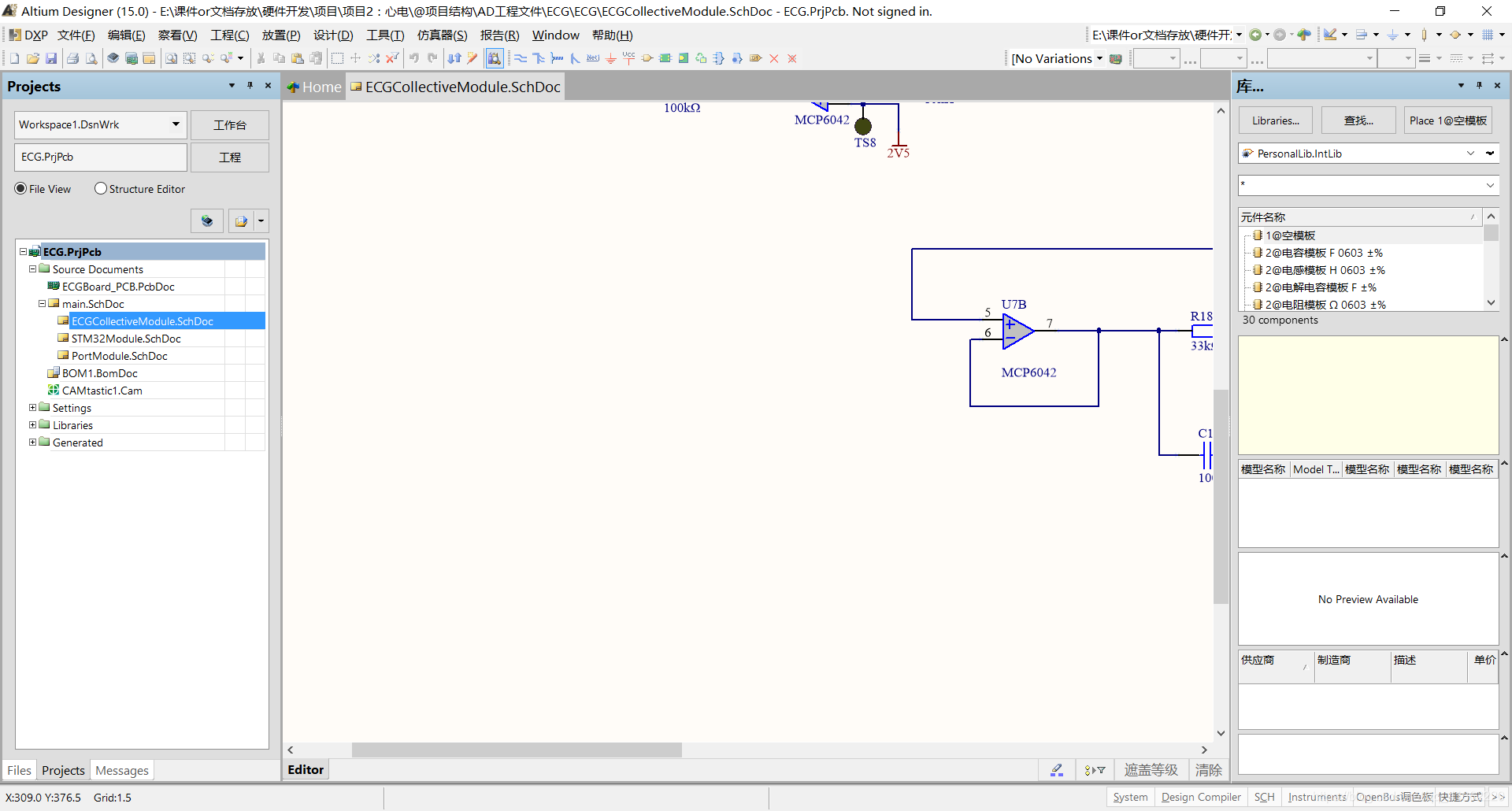Click the Print Preview icon

91,58
